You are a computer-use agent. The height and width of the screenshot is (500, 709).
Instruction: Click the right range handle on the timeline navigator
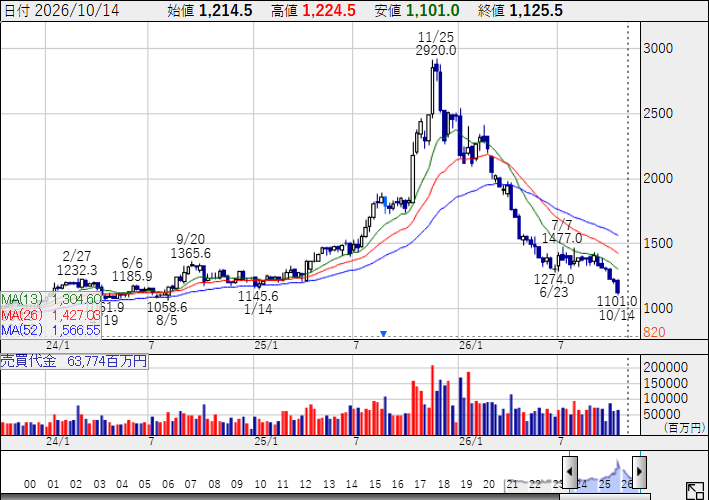pyautogui.click(x=639, y=472)
